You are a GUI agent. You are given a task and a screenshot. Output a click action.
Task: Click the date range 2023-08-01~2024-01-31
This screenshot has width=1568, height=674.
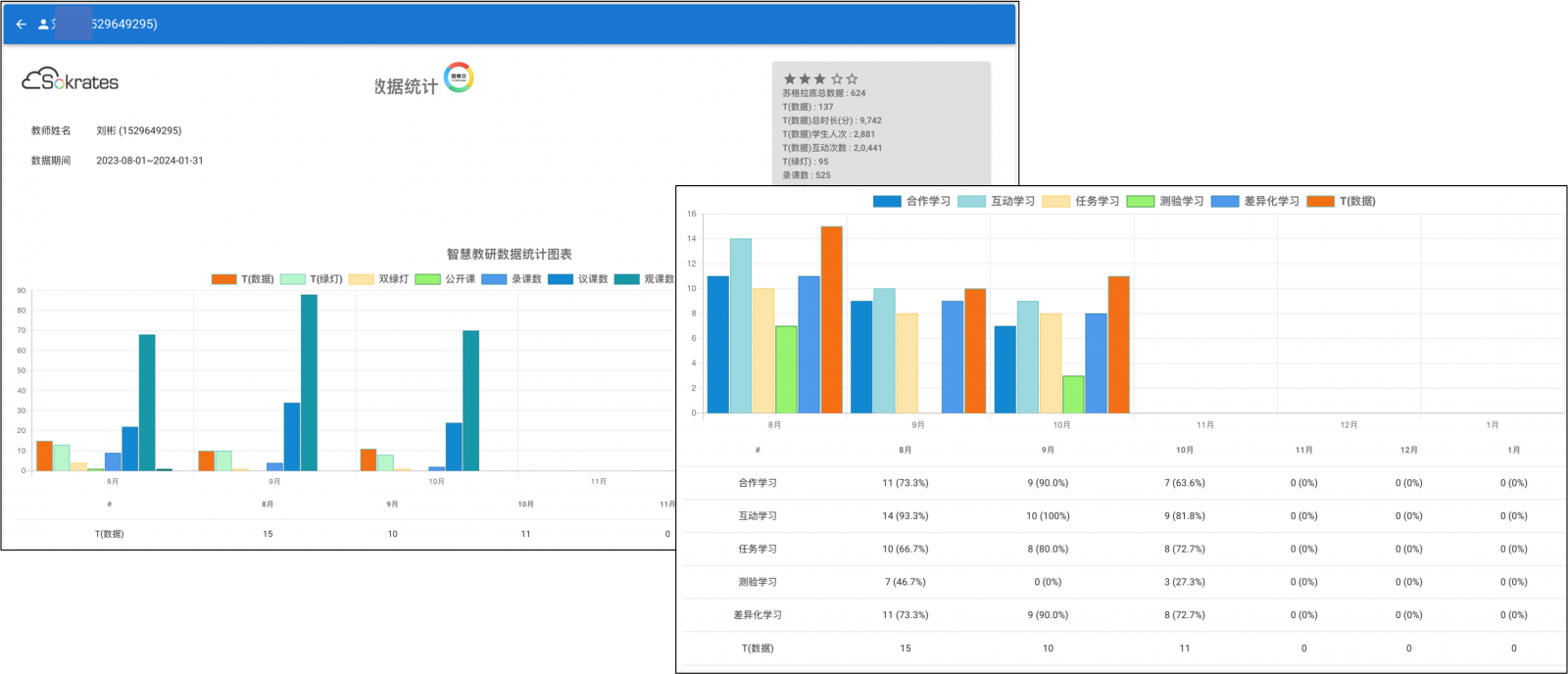(149, 161)
